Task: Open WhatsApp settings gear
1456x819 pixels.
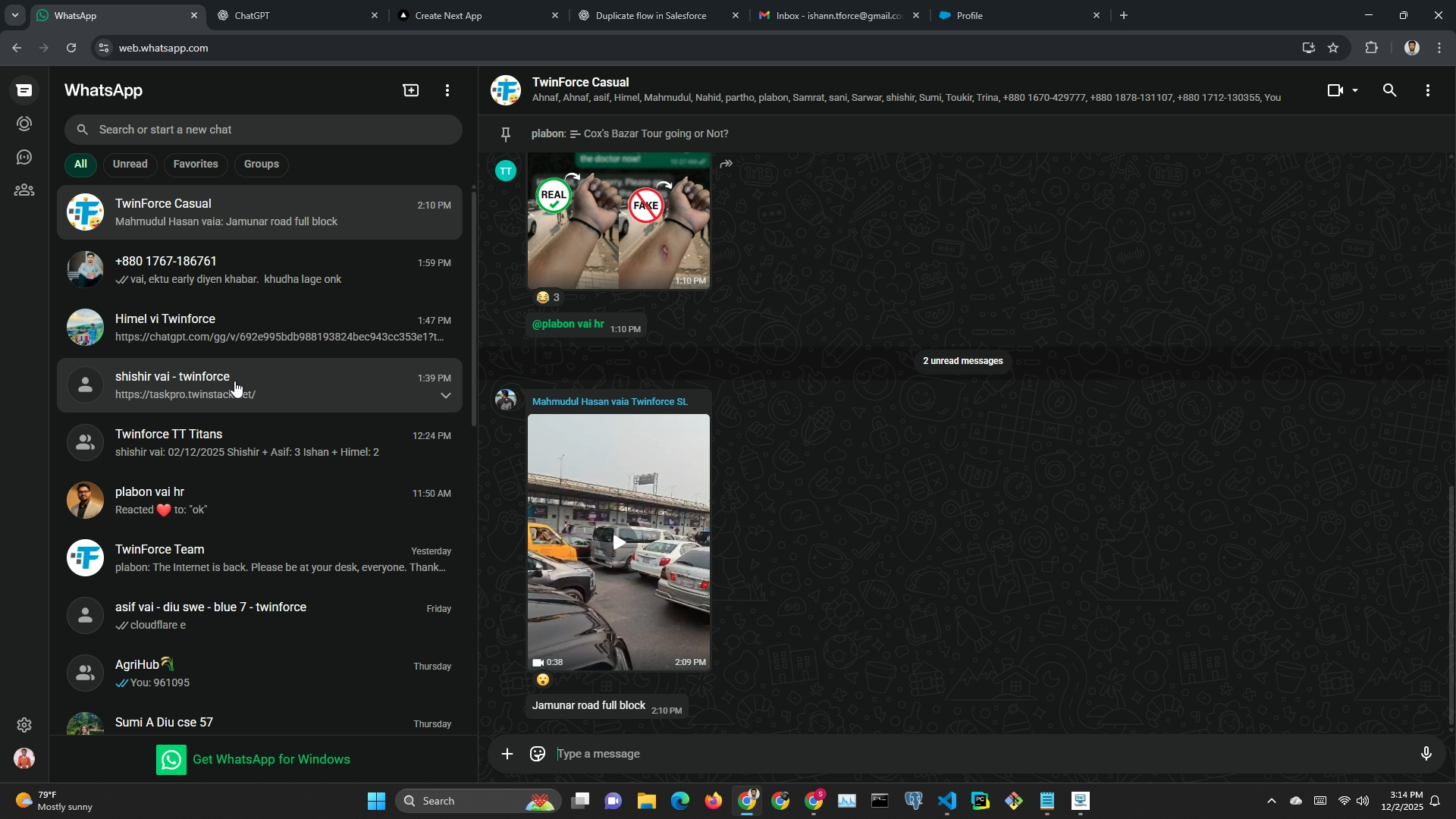Action: pyautogui.click(x=24, y=725)
